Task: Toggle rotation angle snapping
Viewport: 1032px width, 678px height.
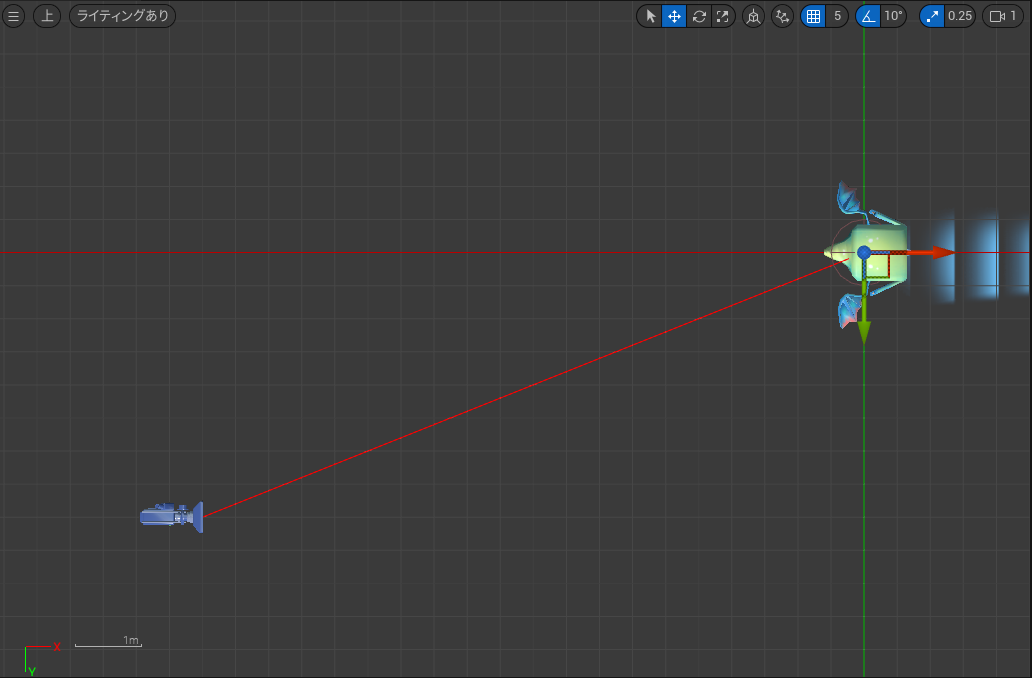Action: coord(869,16)
